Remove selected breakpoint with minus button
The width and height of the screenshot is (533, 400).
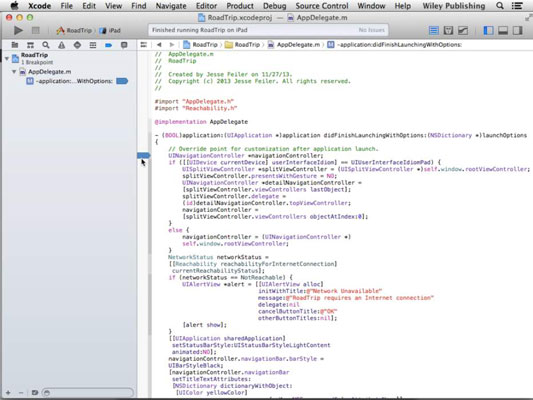21,393
